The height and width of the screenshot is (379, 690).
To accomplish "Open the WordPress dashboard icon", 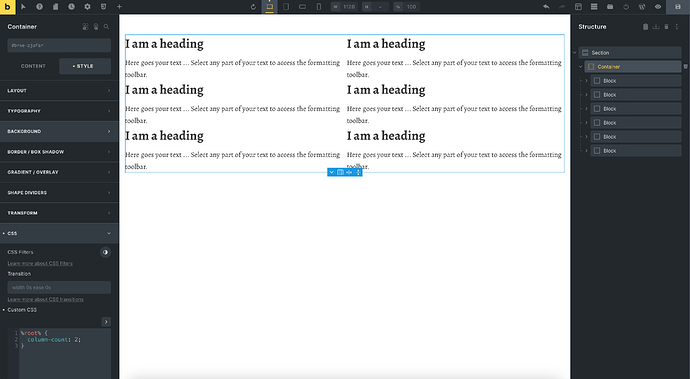I will point(642,7).
